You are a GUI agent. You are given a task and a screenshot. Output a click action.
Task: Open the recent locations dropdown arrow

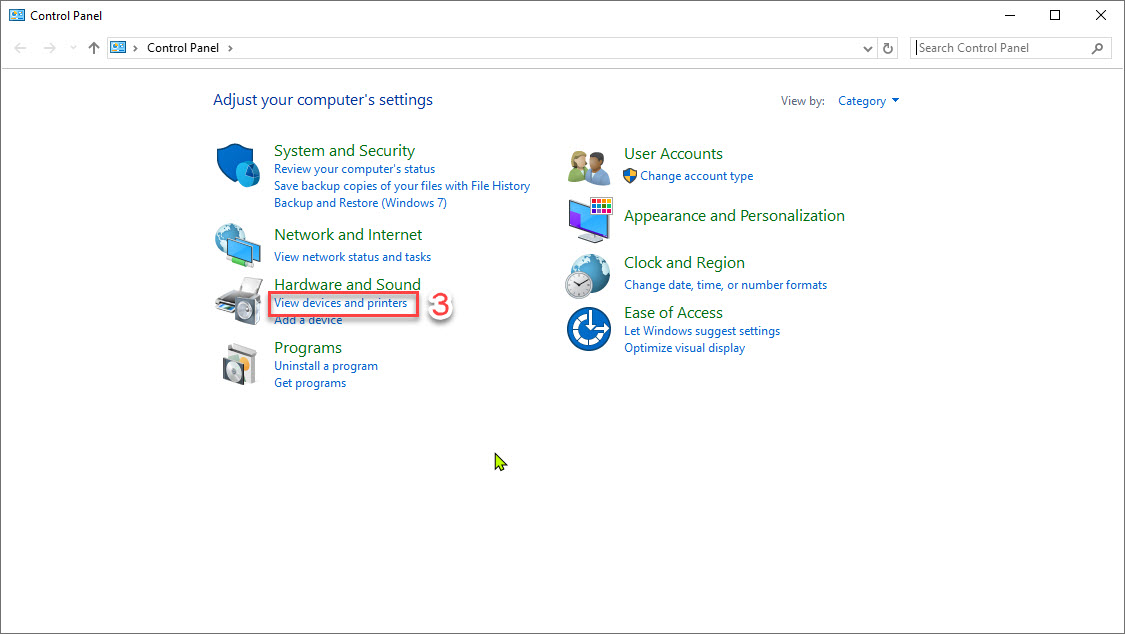[x=73, y=48]
